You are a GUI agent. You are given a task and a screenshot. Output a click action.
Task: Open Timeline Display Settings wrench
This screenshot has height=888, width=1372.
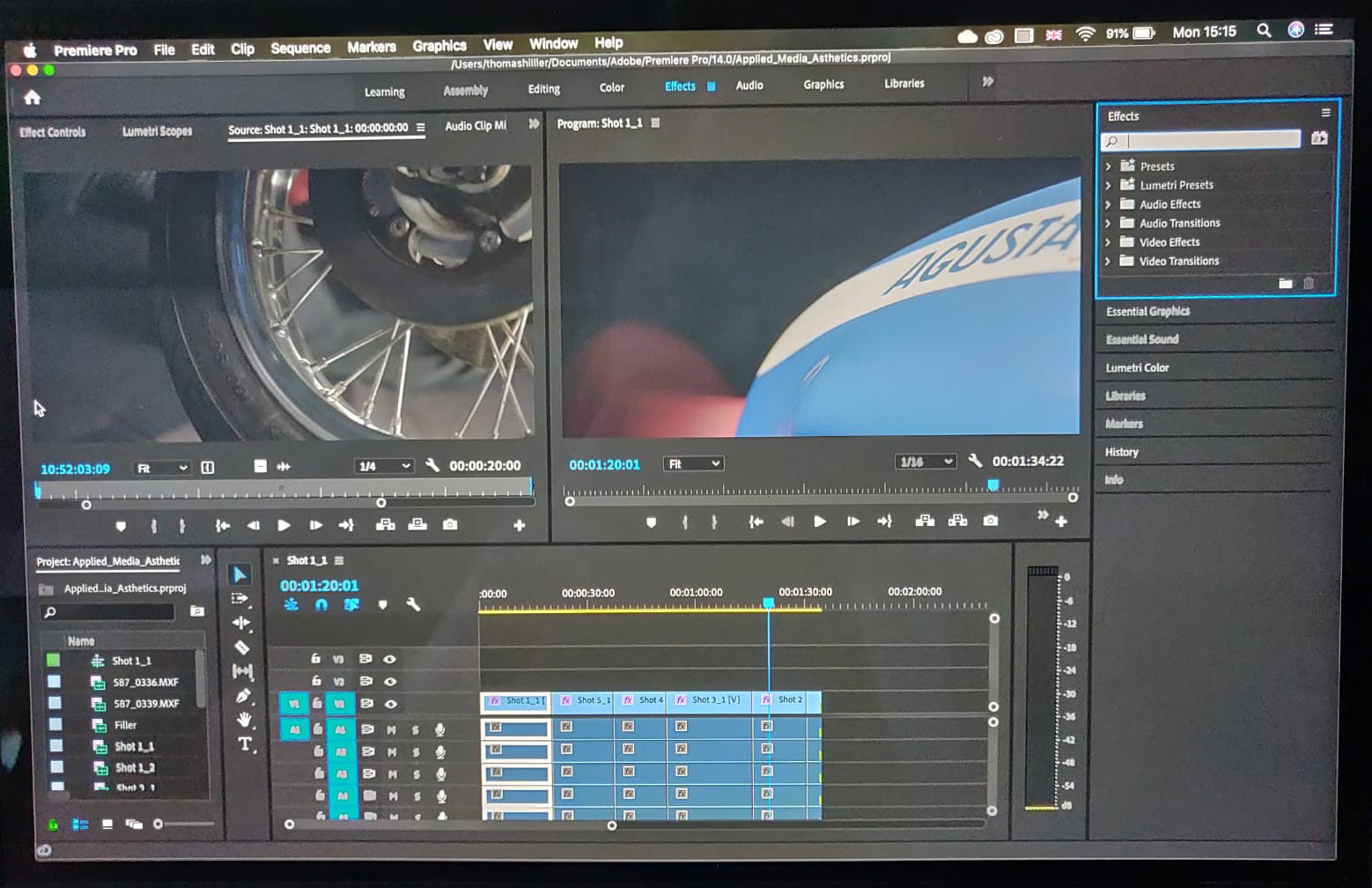pos(413,604)
